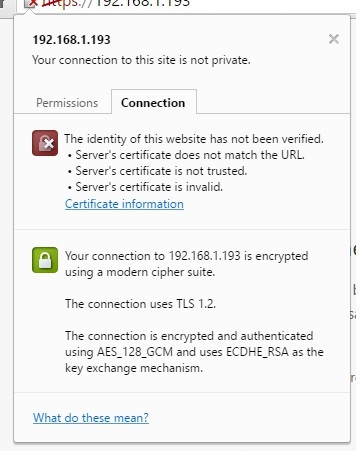Click the green padlock encryption icon

point(45,260)
